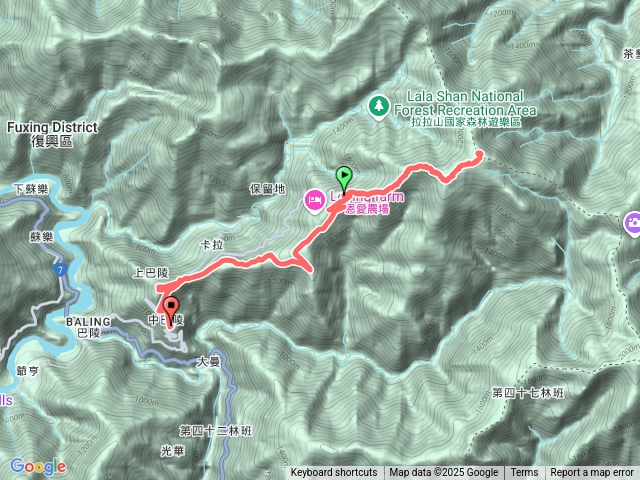Screen dimensions: 640x480
Task: Select the route 7 highway shield
Action: [x=60, y=270]
